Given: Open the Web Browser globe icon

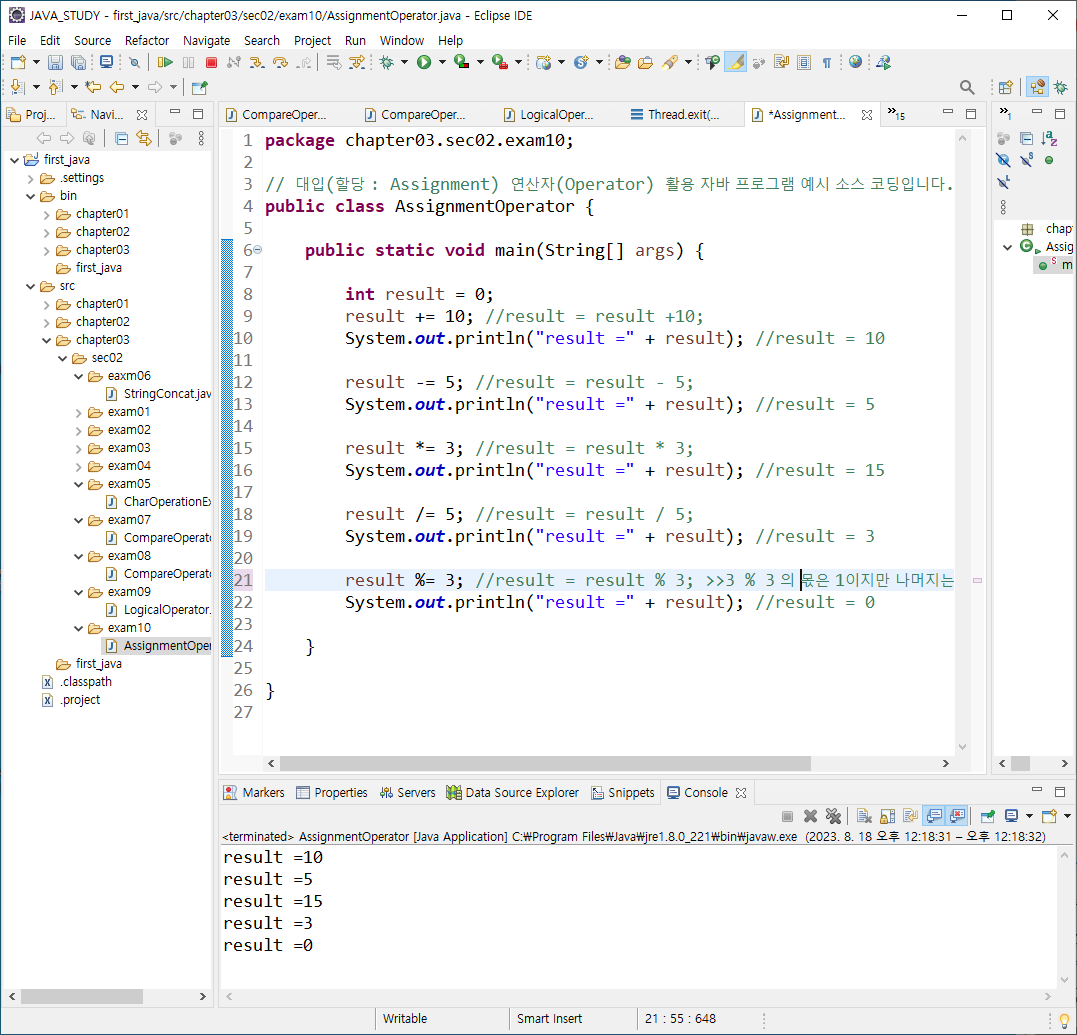Looking at the screenshot, I should coord(855,62).
